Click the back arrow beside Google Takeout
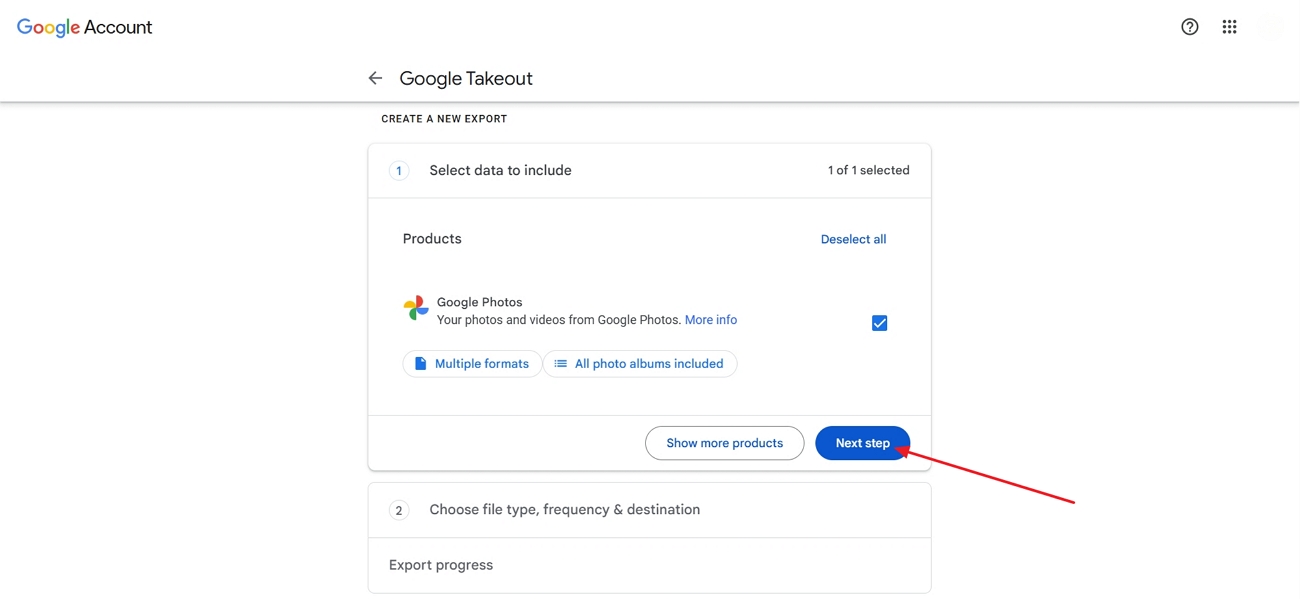The image size is (1300, 599). point(375,77)
